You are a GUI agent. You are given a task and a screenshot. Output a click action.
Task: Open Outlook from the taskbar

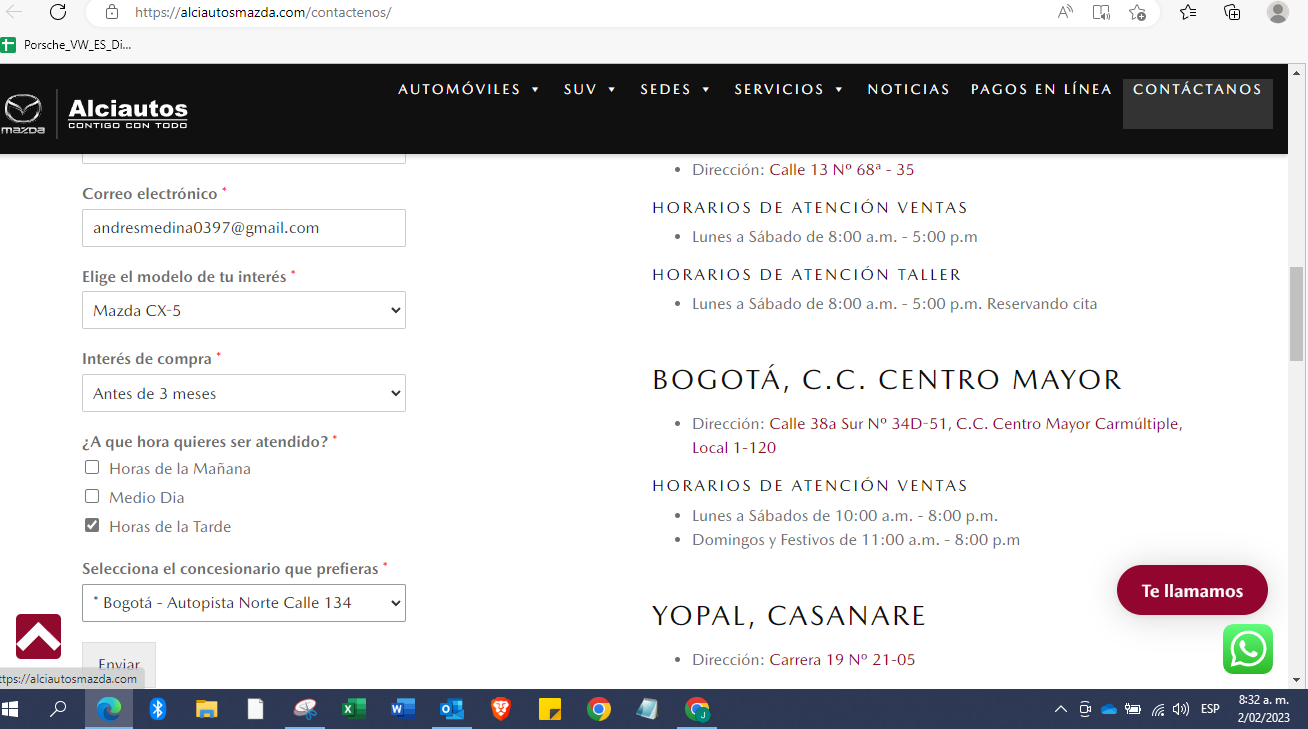coord(451,709)
